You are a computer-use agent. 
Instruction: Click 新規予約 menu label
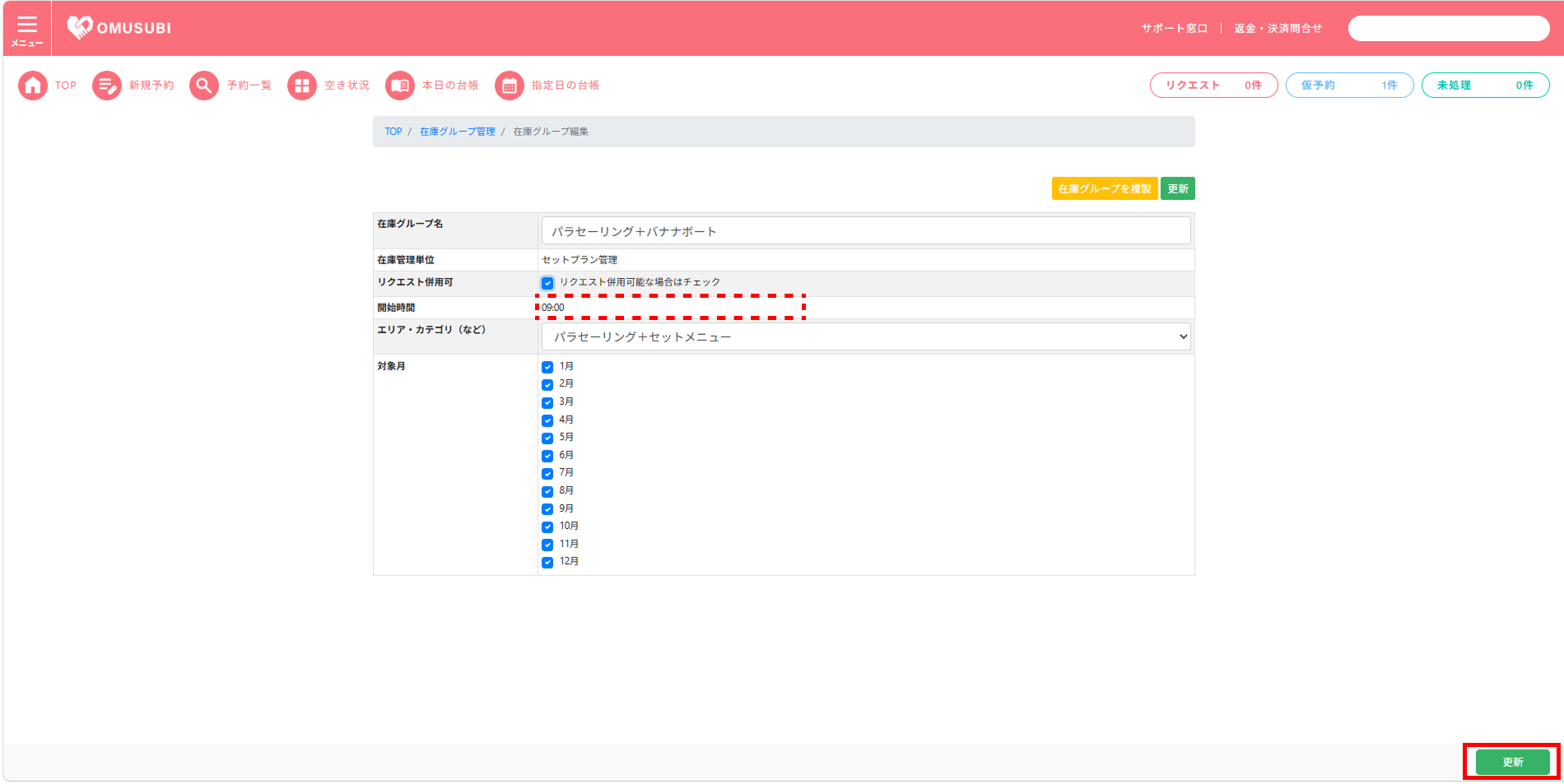click(x=151, y=86)
